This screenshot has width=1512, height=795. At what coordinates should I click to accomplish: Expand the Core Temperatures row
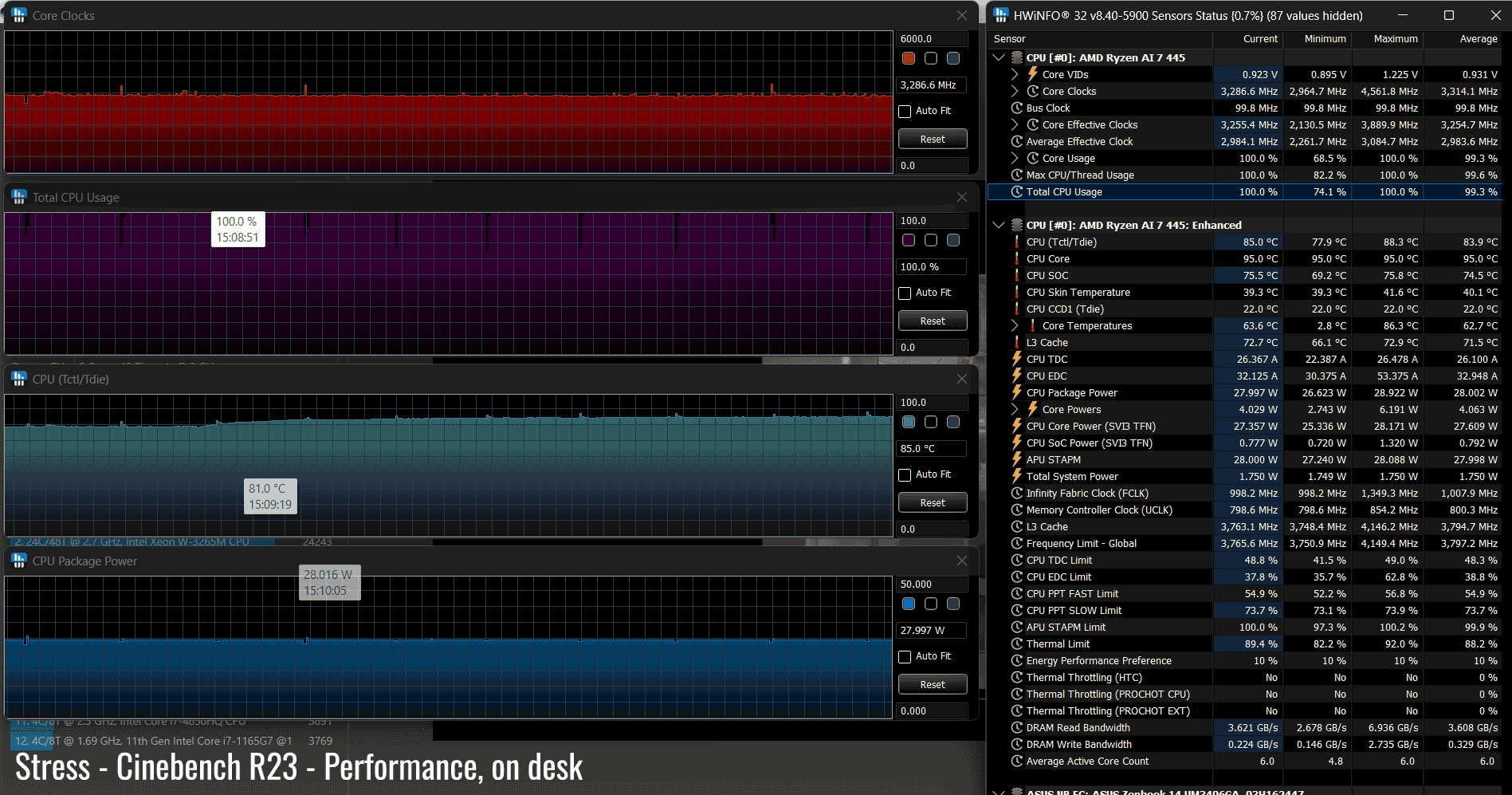[1015, 325]
